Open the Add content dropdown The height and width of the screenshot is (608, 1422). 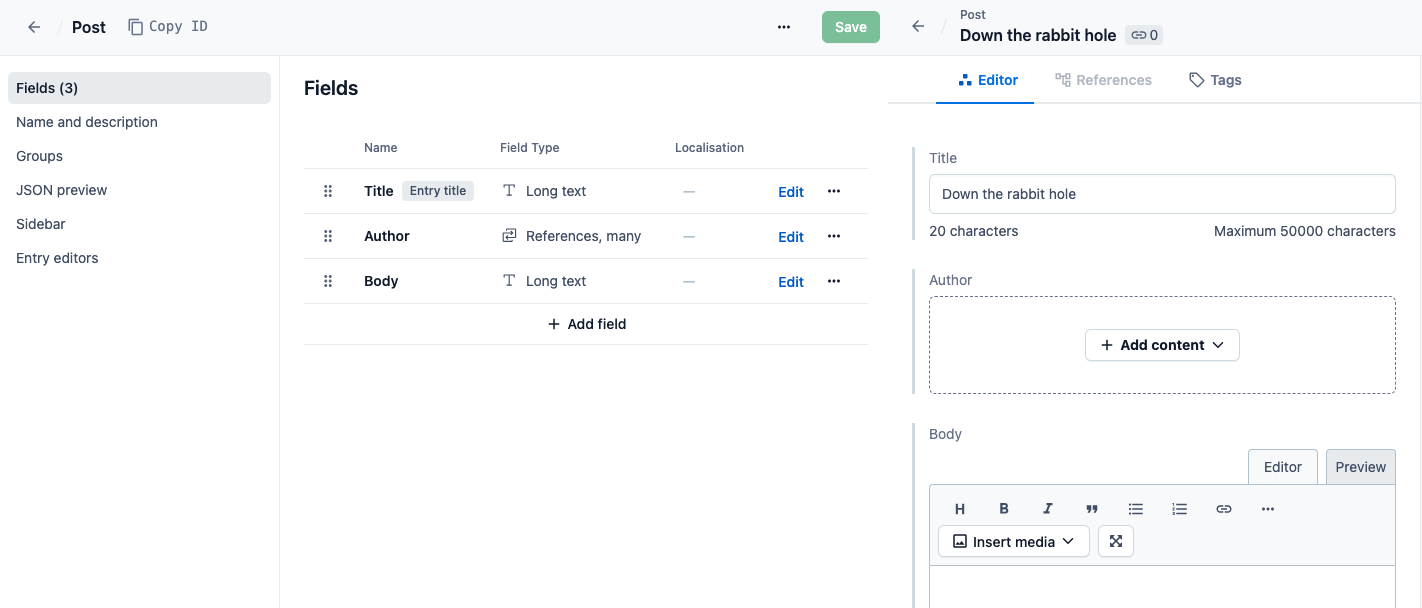[x=1162, y=345]
